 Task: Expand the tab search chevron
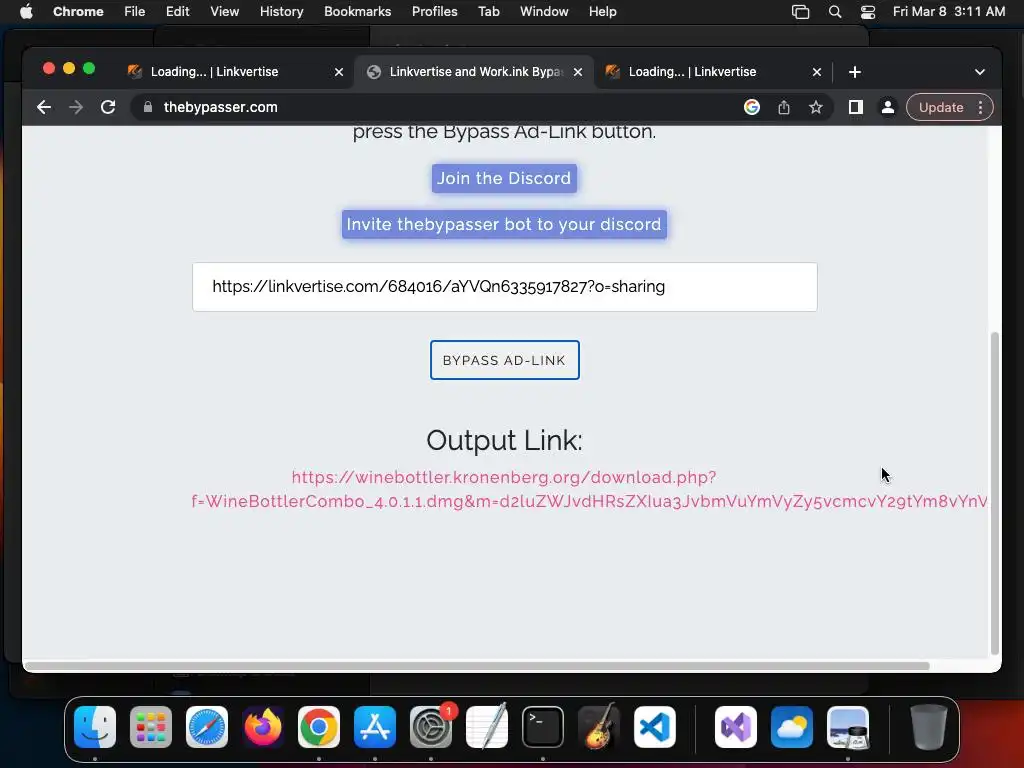point(980,72)
